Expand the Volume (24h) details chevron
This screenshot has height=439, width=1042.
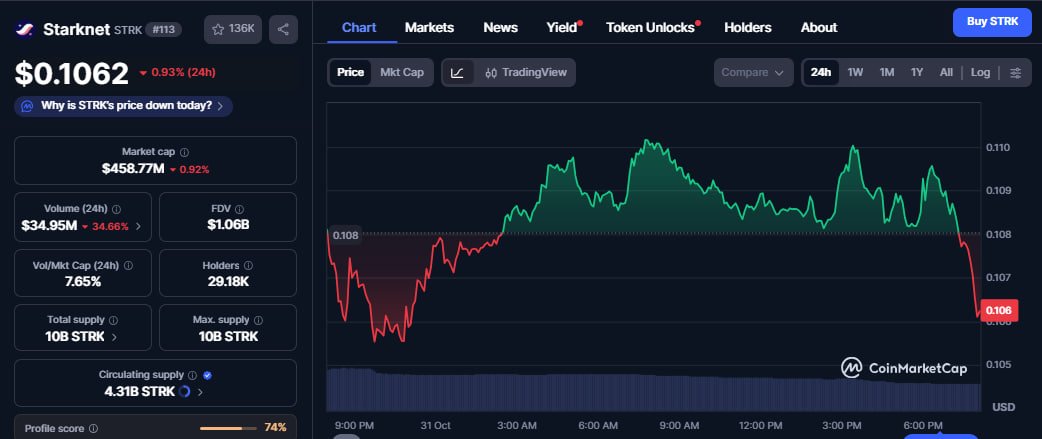(137, 226)
